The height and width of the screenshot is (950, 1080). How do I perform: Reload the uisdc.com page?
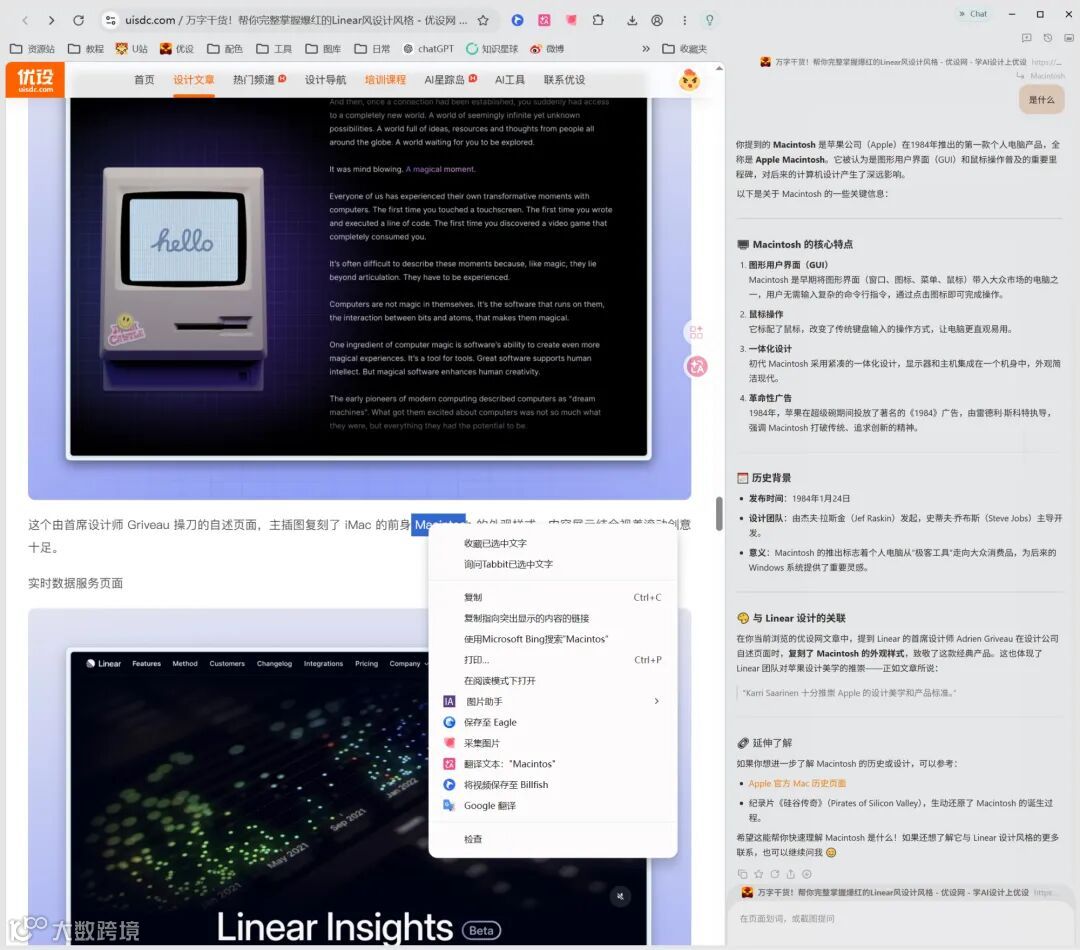click(79, 21)
